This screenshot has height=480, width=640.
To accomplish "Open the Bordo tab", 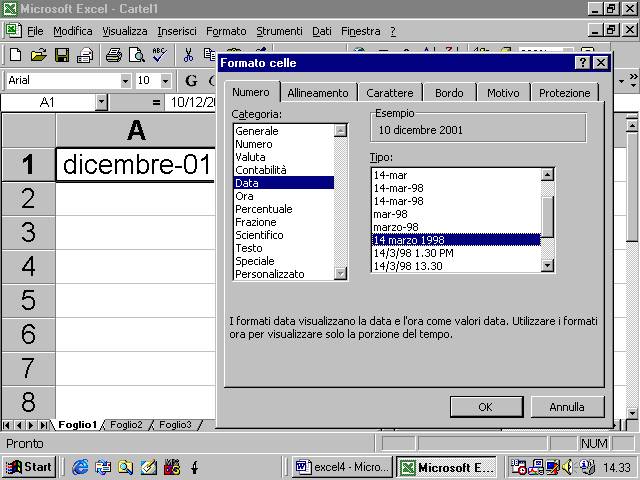I will (449, 93).
